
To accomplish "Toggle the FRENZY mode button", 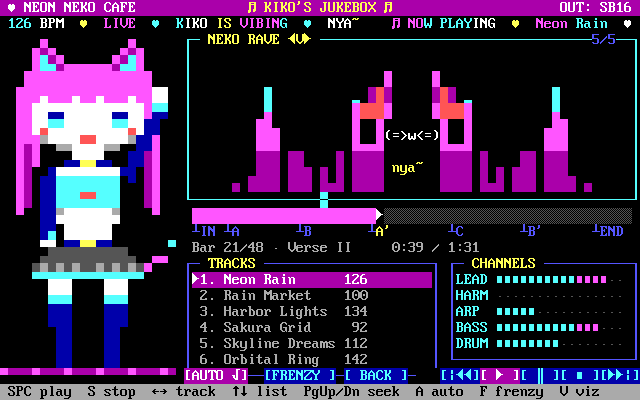I will click(x=300, y=375).
